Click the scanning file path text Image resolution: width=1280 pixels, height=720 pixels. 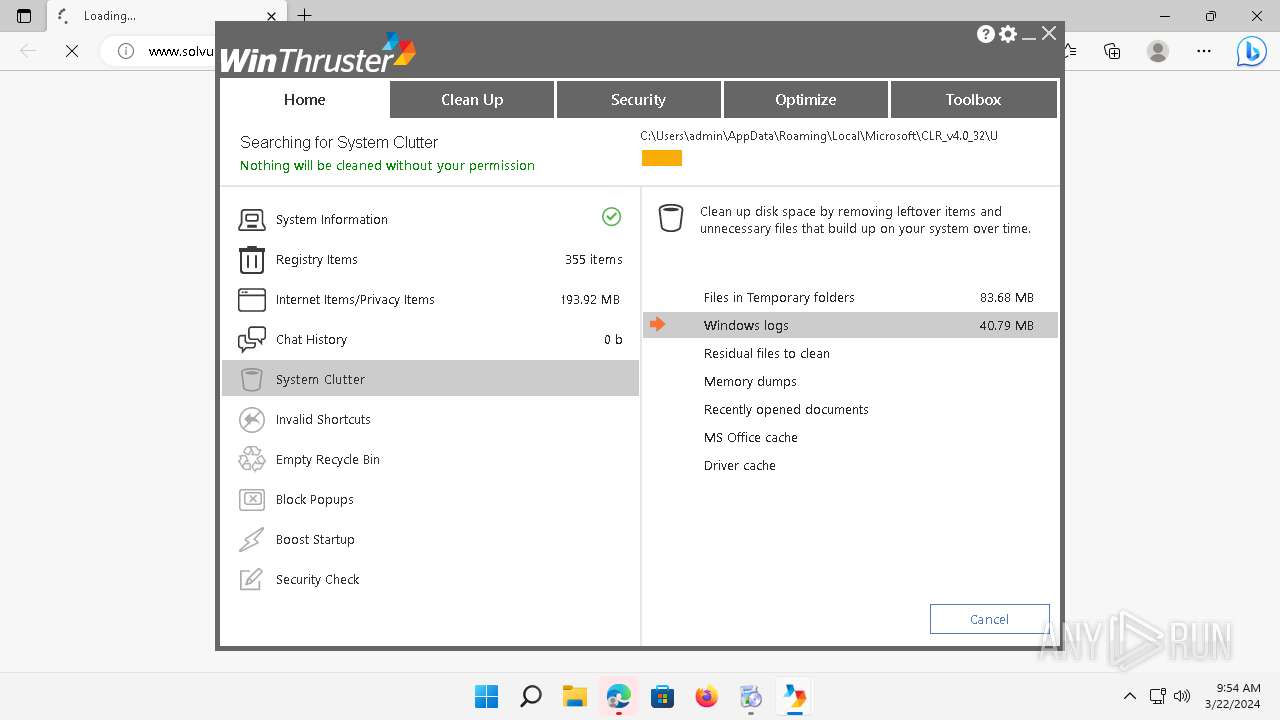[x=819, y=136]
